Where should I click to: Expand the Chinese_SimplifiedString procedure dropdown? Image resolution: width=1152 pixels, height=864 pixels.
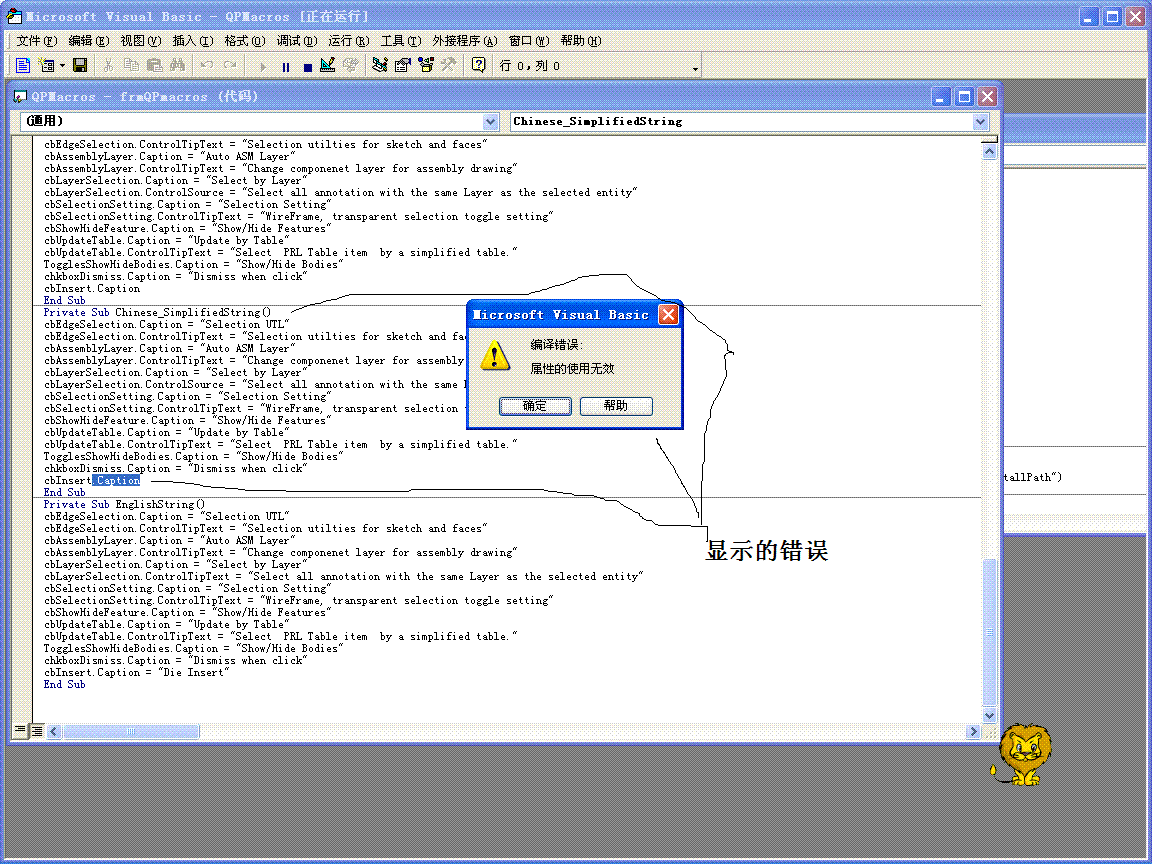pos(981,121)
